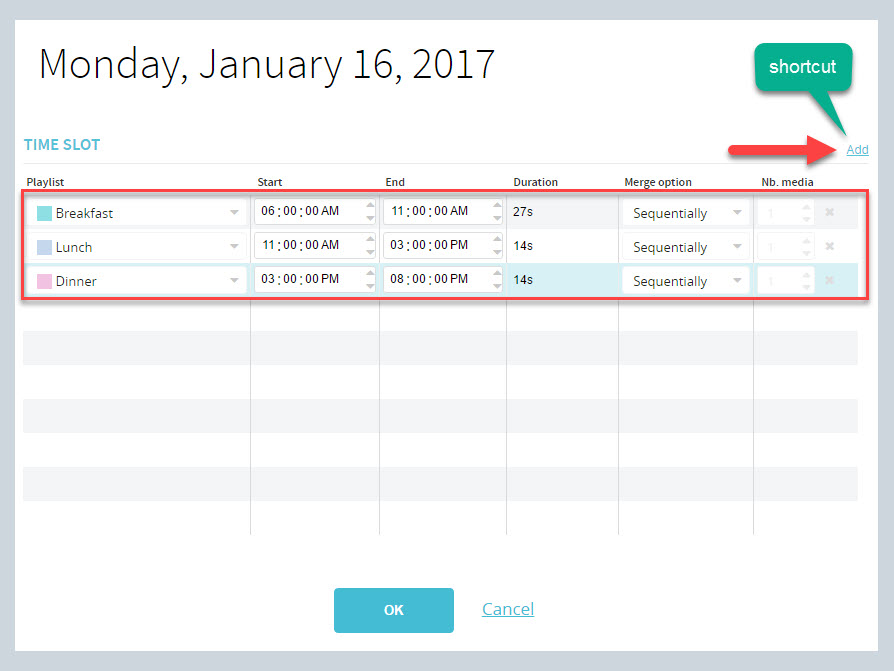Click the Add time slot link
Image resolution: width=894 pixels, height=671 pixels.
point(857,150)
